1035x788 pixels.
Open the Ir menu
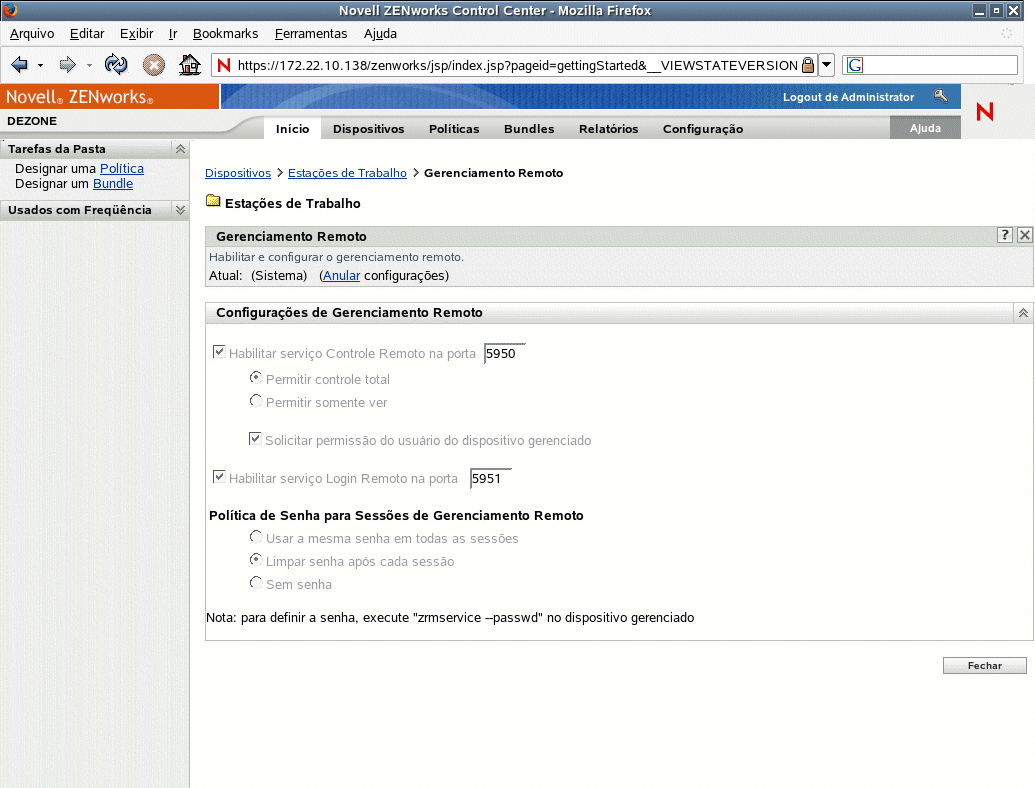[173, 34]
